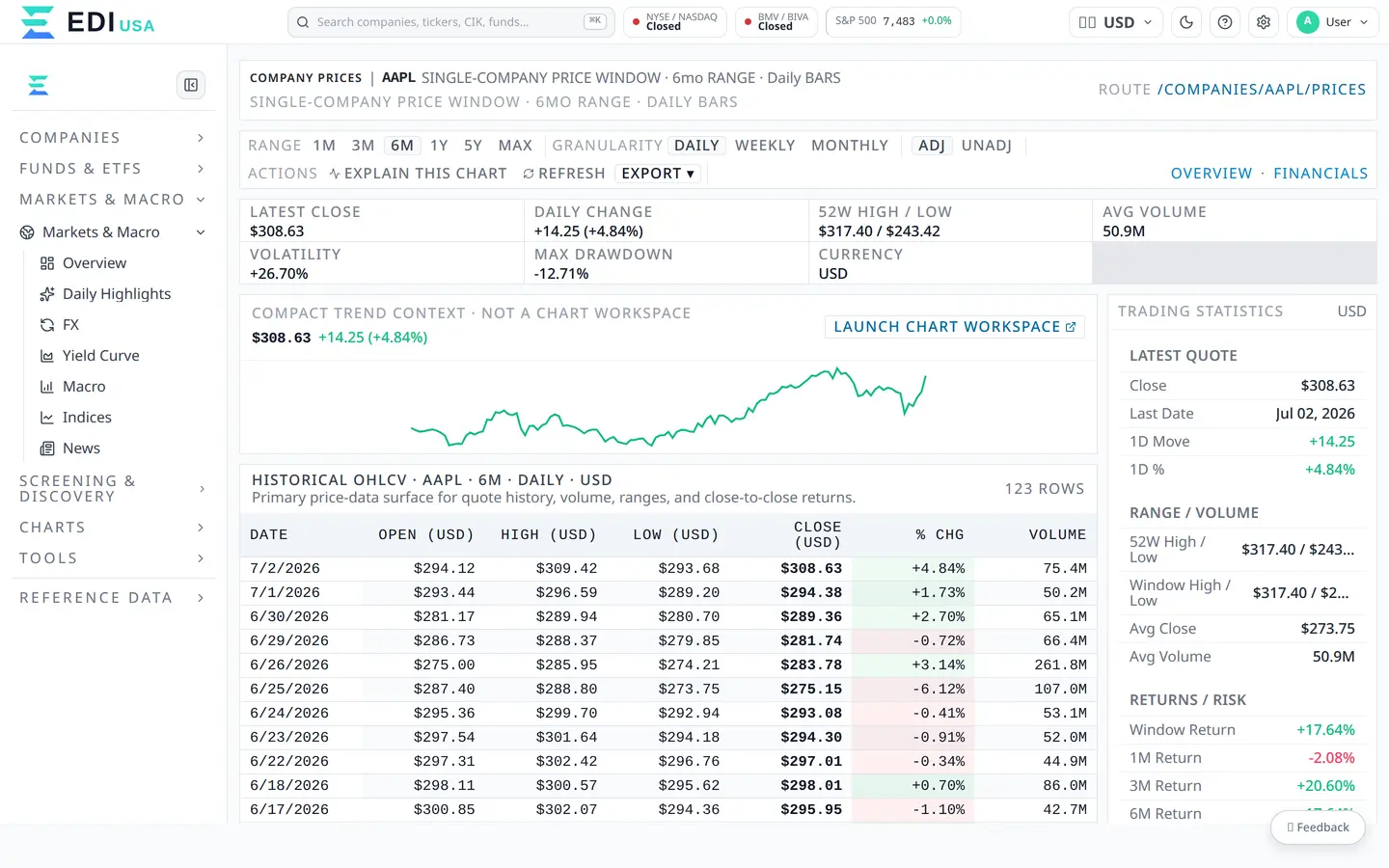Click the Window Return +17.64% value
Screen dimensions: 1389x868
(x=1325, y=730)
